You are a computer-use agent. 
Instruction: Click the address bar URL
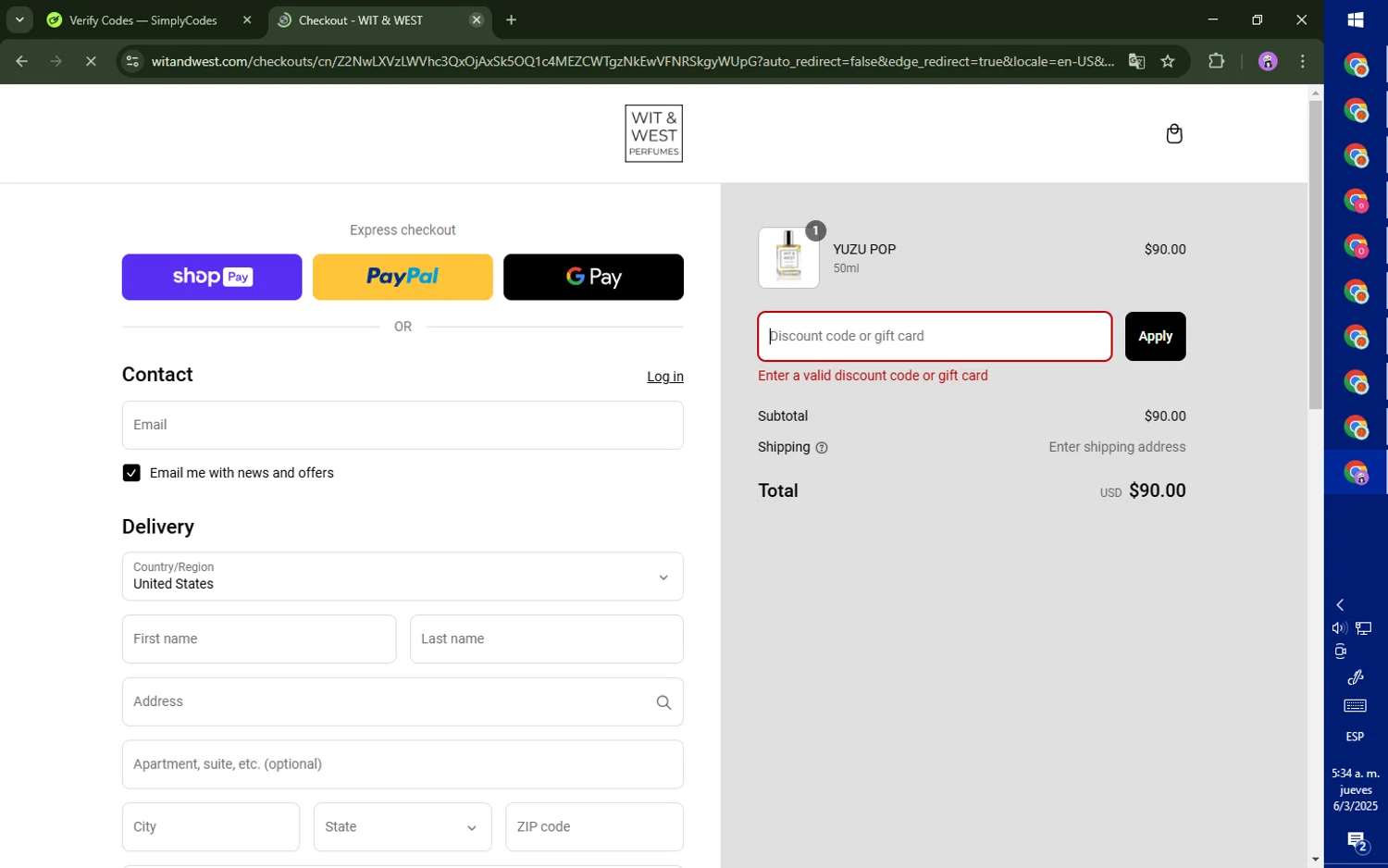coord(633,62)
